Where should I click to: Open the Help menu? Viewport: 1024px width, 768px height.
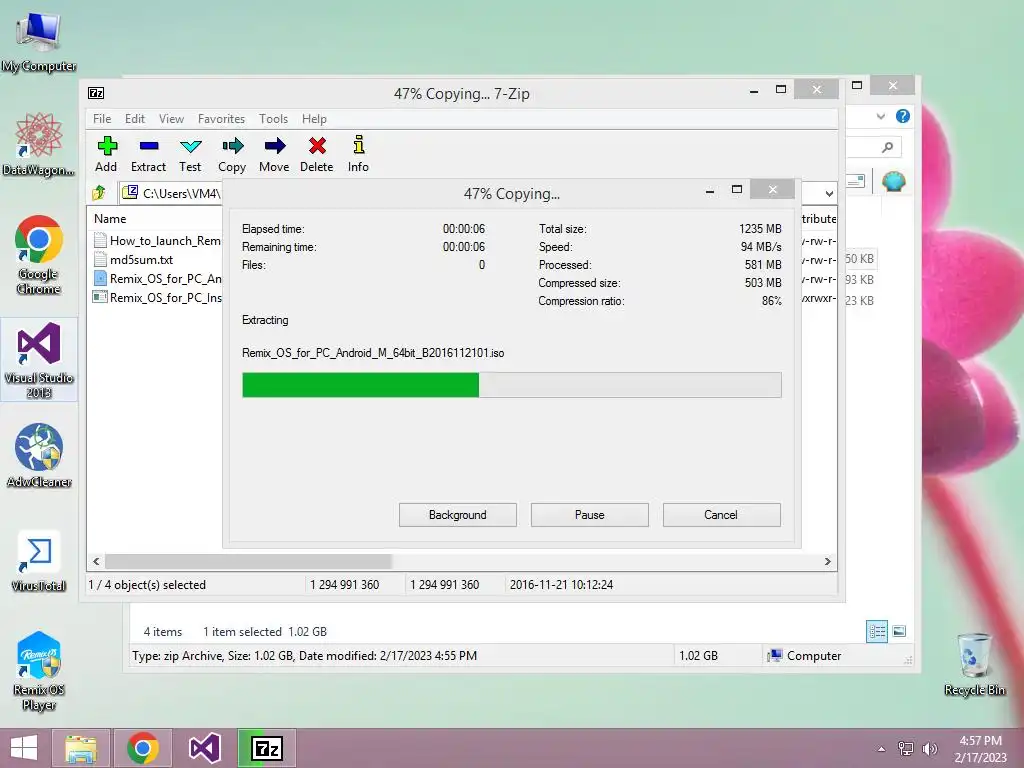click(314, 119)
